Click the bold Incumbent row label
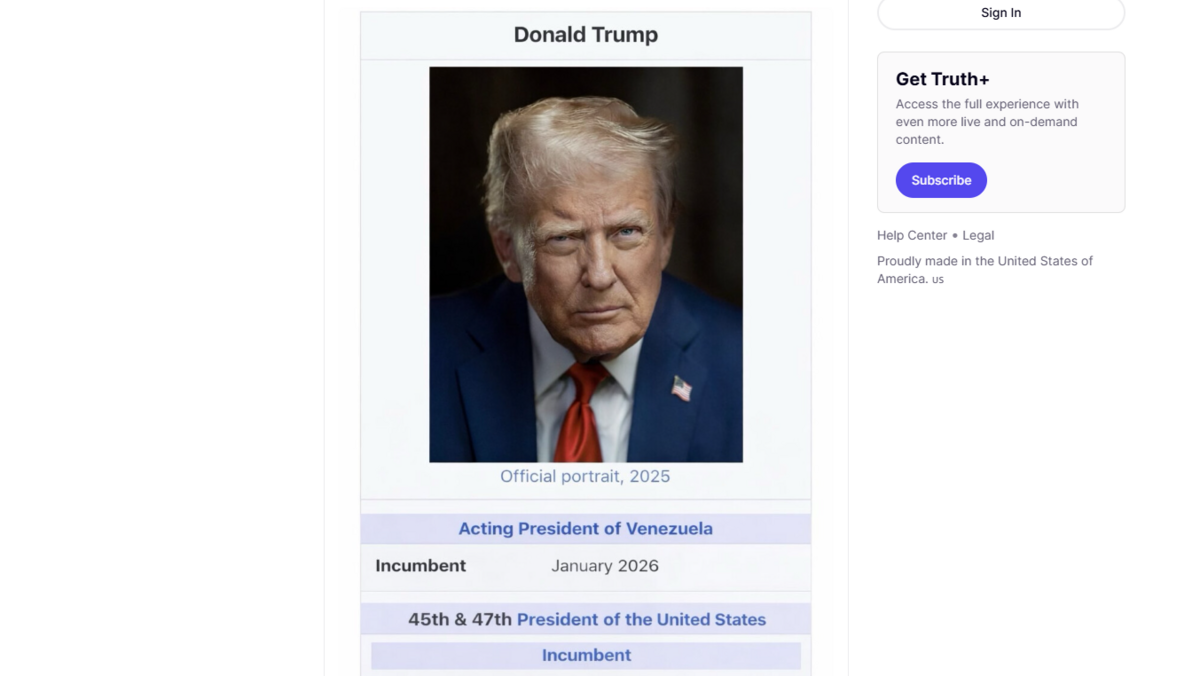The height and width of the screenshot is (676, 1200). pos(420,566)
